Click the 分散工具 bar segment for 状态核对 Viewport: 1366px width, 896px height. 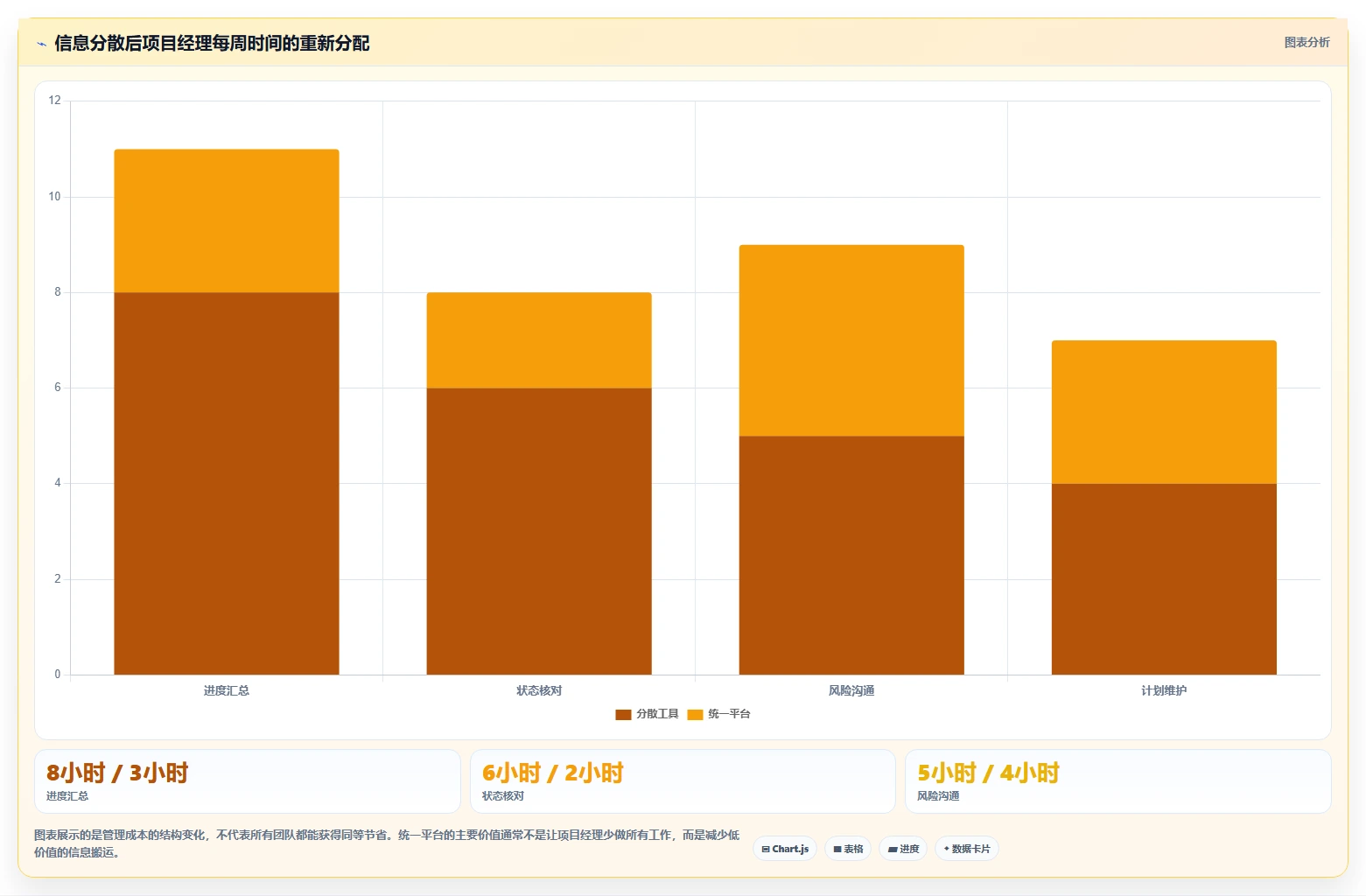coord(539,531)
